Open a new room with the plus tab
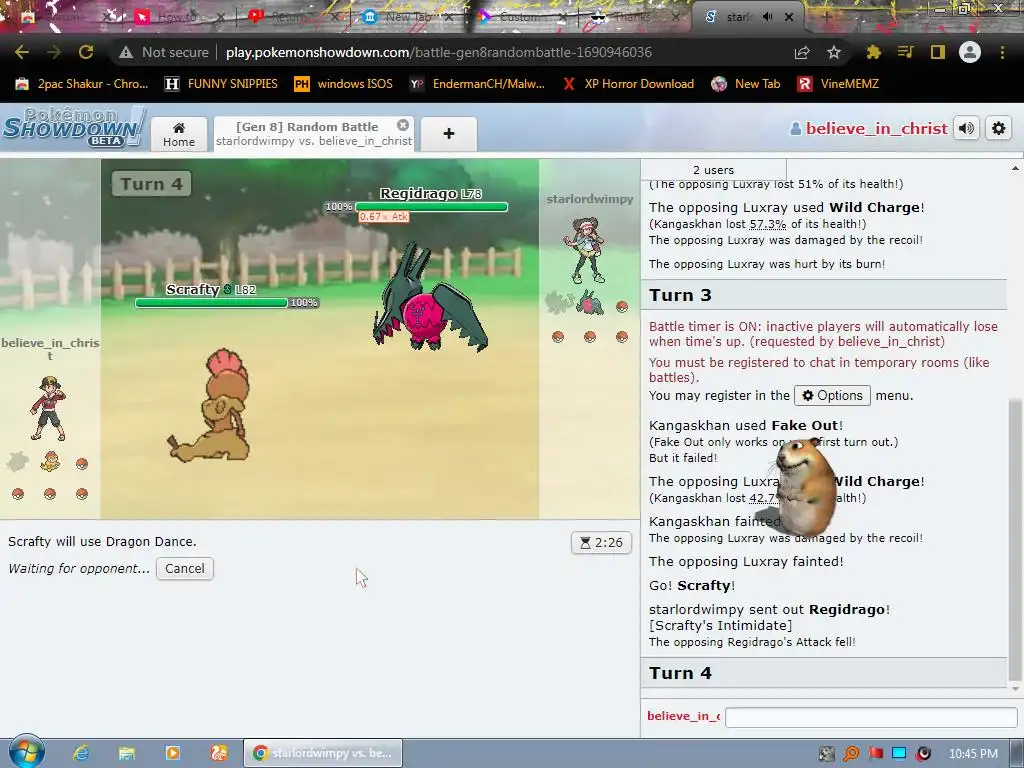Screen dimensions: 1024x768 point(449,134)
